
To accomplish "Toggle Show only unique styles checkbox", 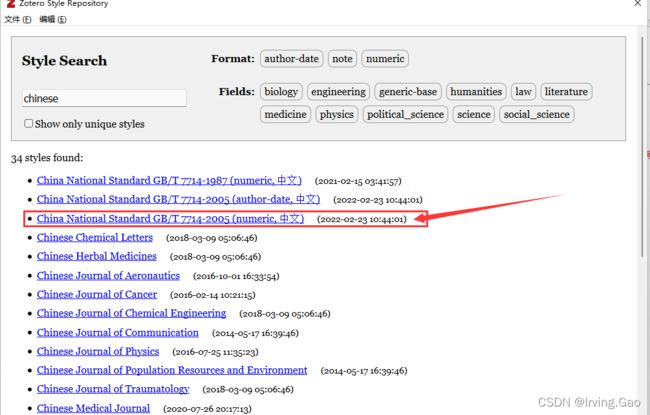I will [x=29, y=124].
